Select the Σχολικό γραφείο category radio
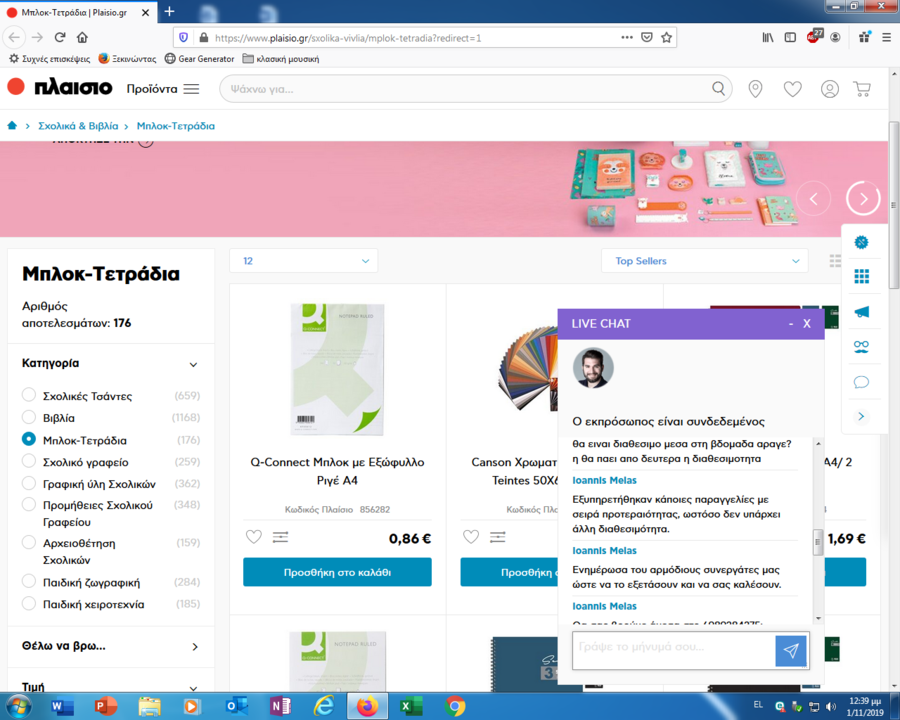The width and height of the screenshot is (900, 720). point(29,461)
